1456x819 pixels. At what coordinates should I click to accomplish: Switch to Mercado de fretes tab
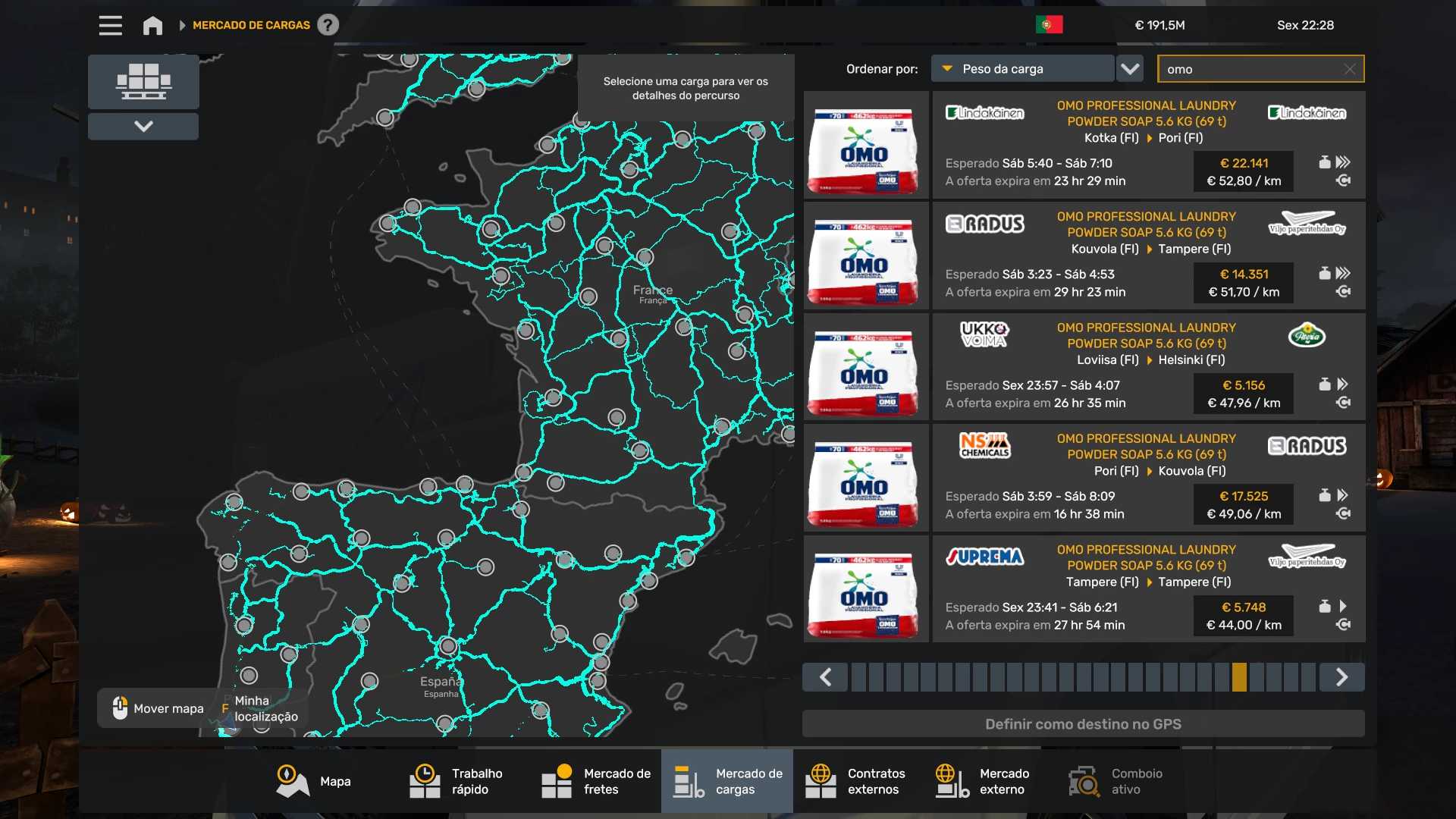tap(596, 781)
